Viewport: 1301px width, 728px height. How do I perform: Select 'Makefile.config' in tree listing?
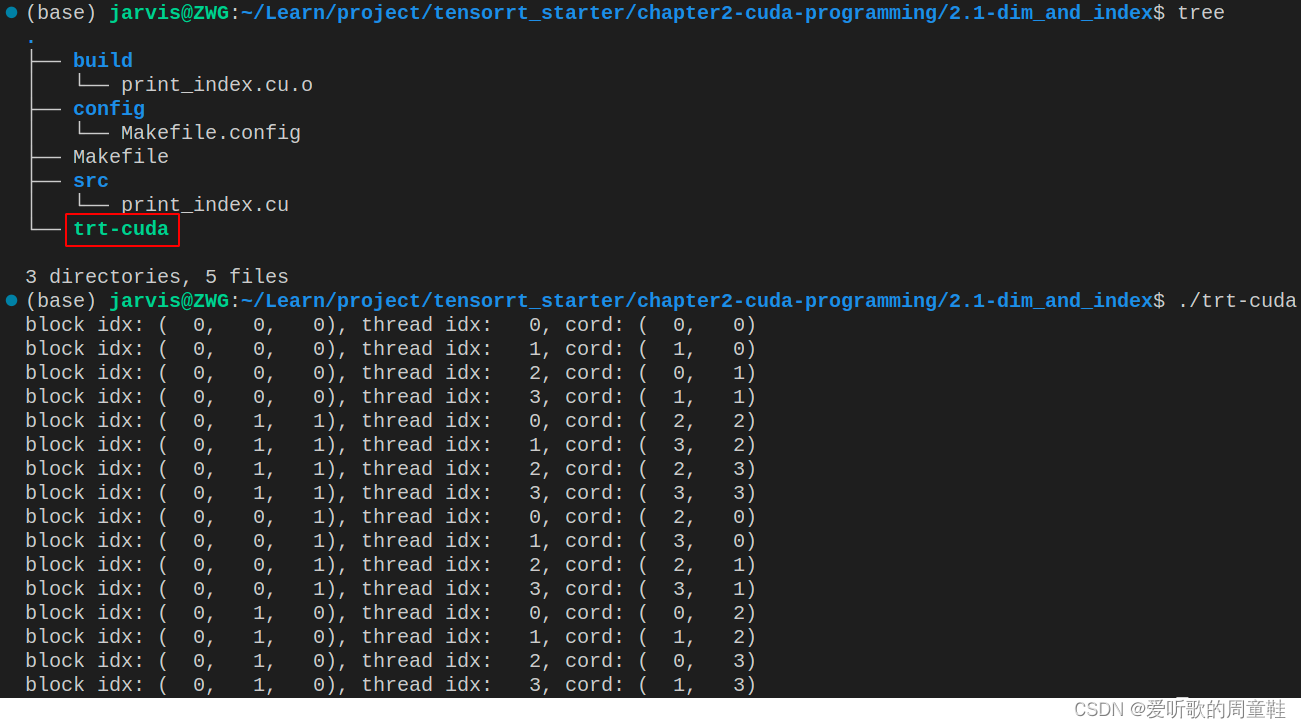pos(211,133)
